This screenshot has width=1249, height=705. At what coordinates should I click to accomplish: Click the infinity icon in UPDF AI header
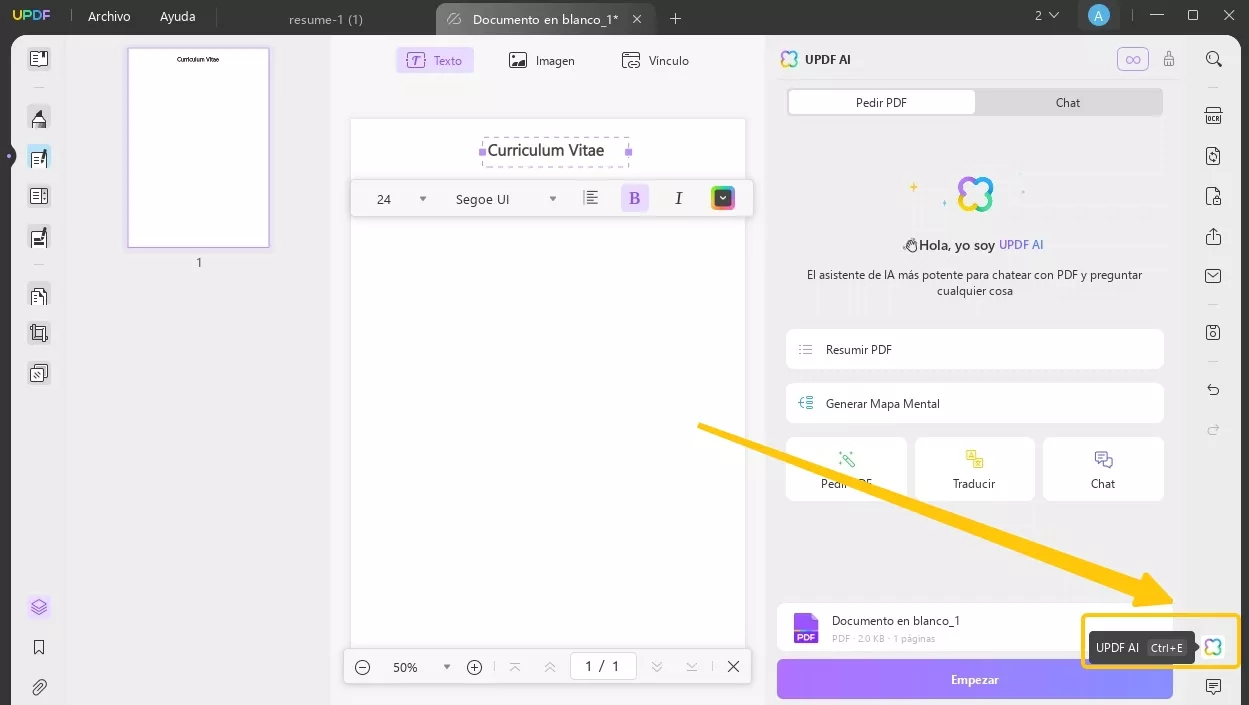pyautogui.click(x=1133, y=60)
